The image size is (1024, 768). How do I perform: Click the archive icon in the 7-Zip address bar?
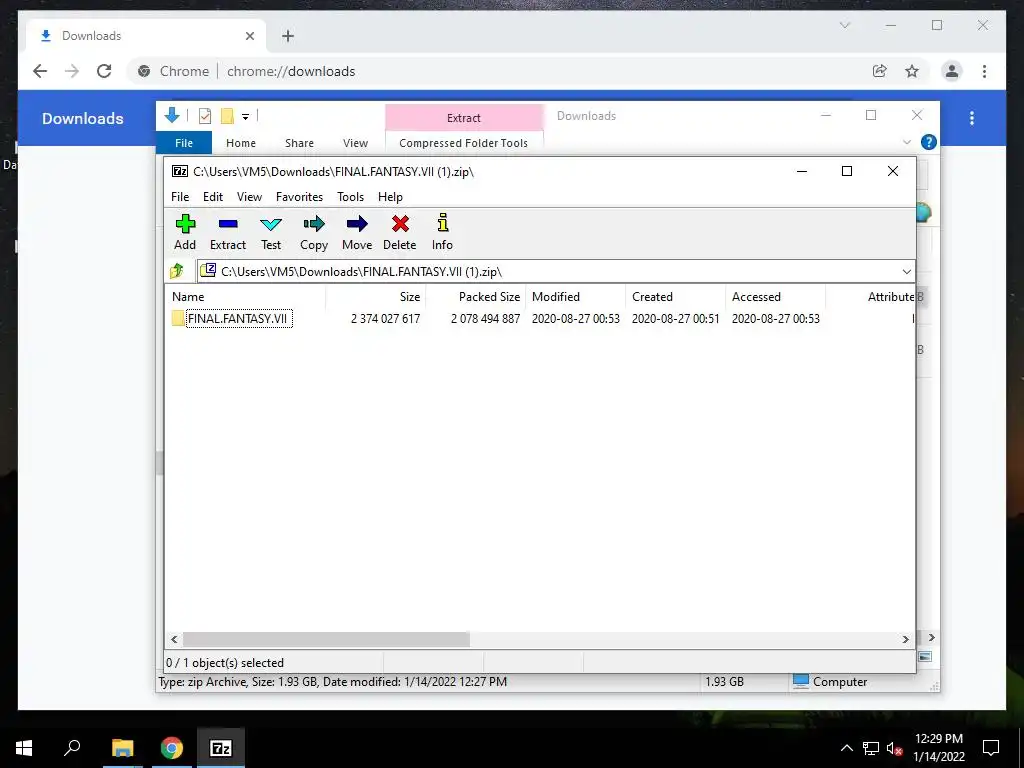coord(208,270)
